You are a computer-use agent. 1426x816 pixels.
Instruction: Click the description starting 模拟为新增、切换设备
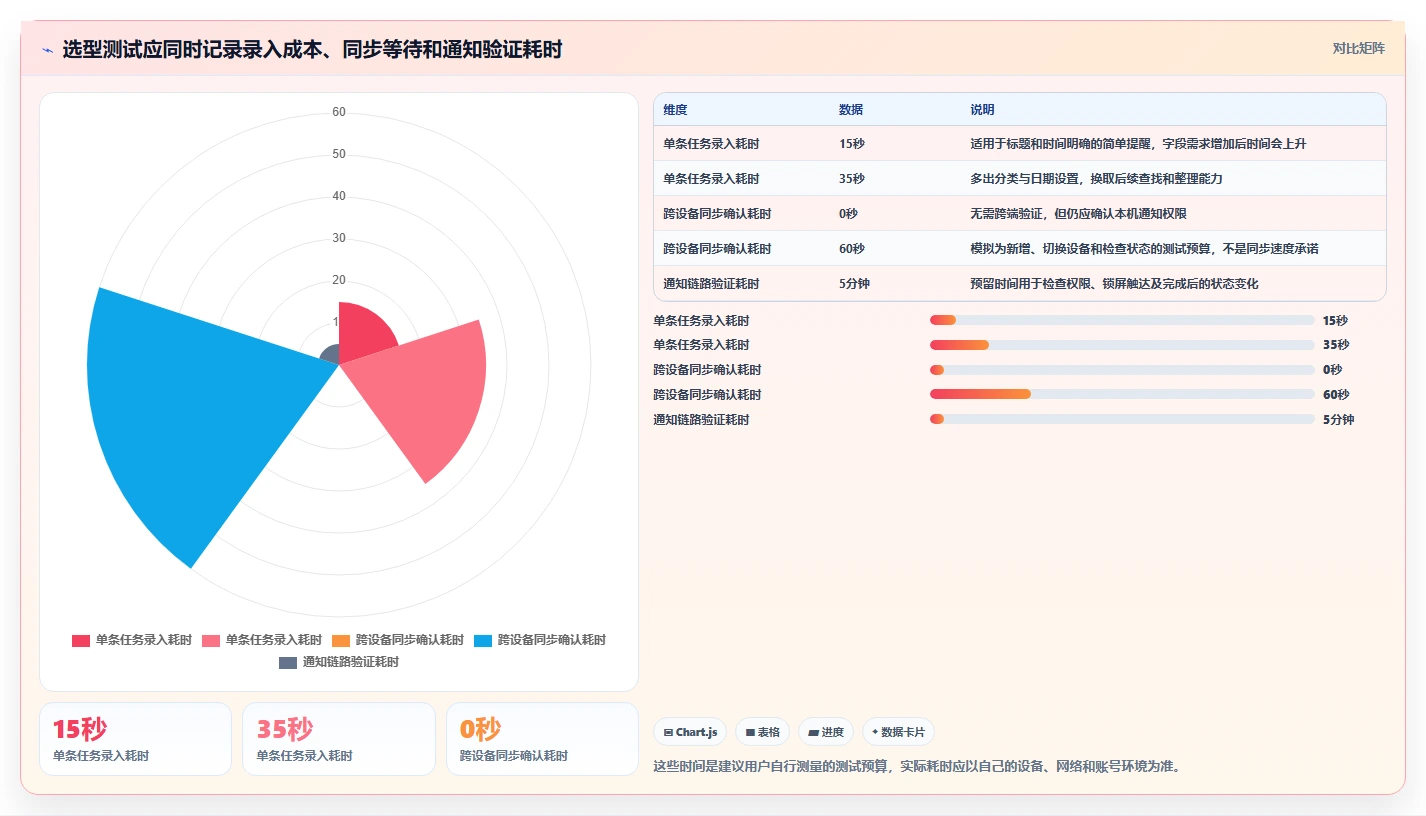[x=1144, y=249]
